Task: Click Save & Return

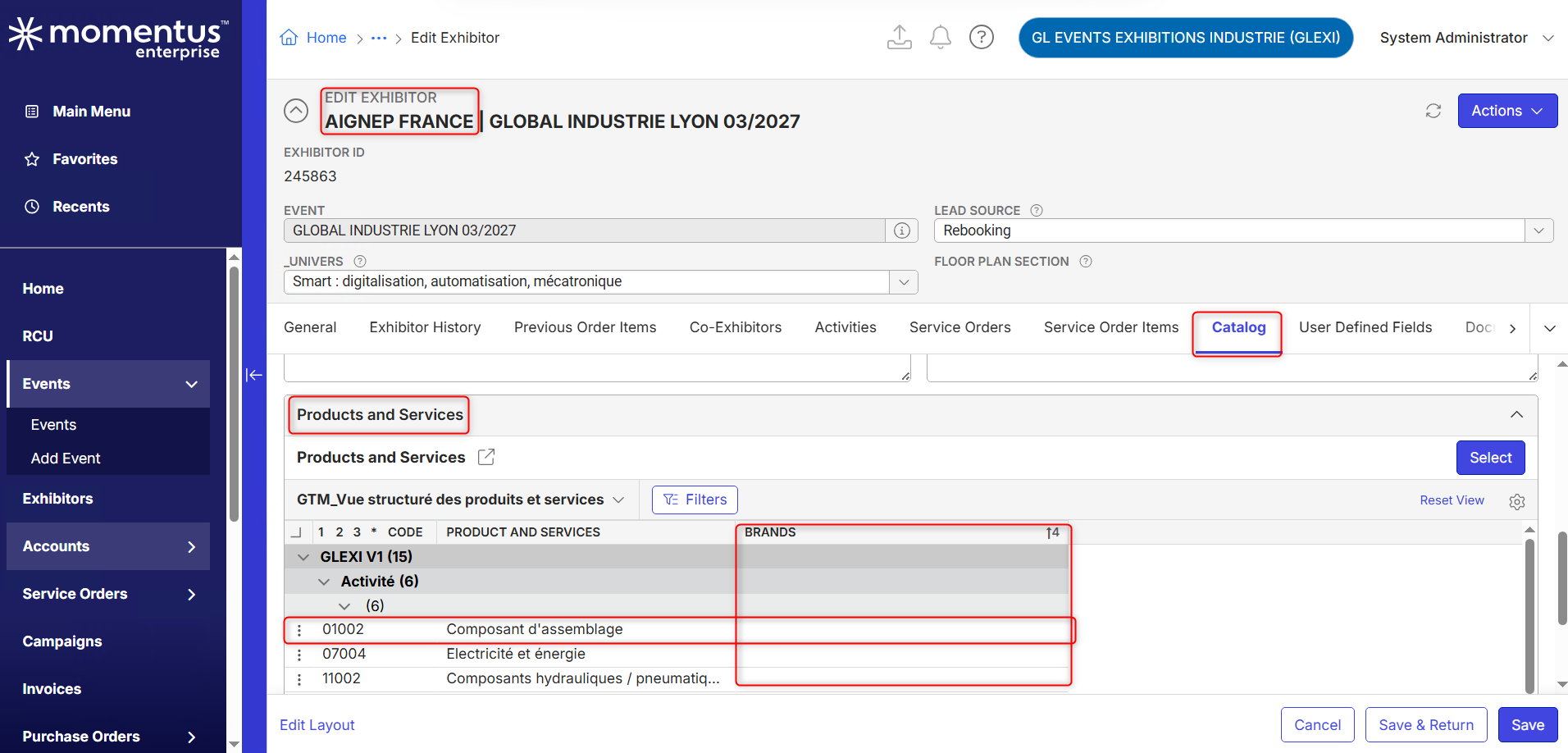Action: [1426, 725]
